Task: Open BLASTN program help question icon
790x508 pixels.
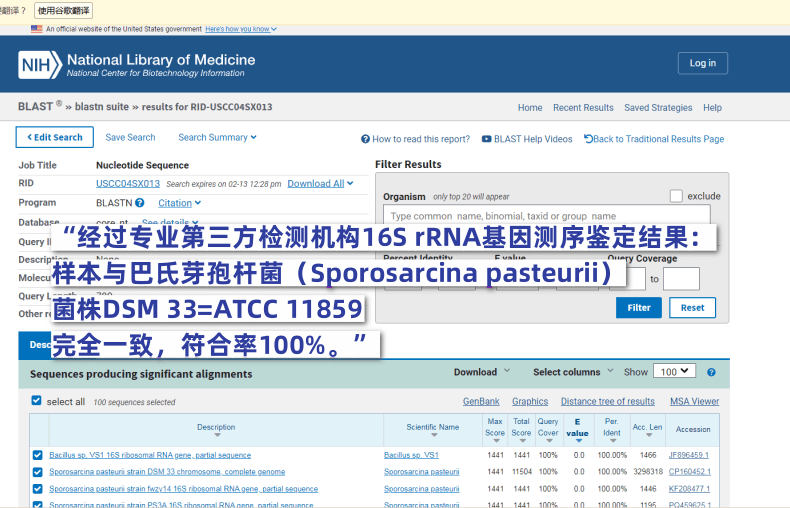Action: pos(140,203)
